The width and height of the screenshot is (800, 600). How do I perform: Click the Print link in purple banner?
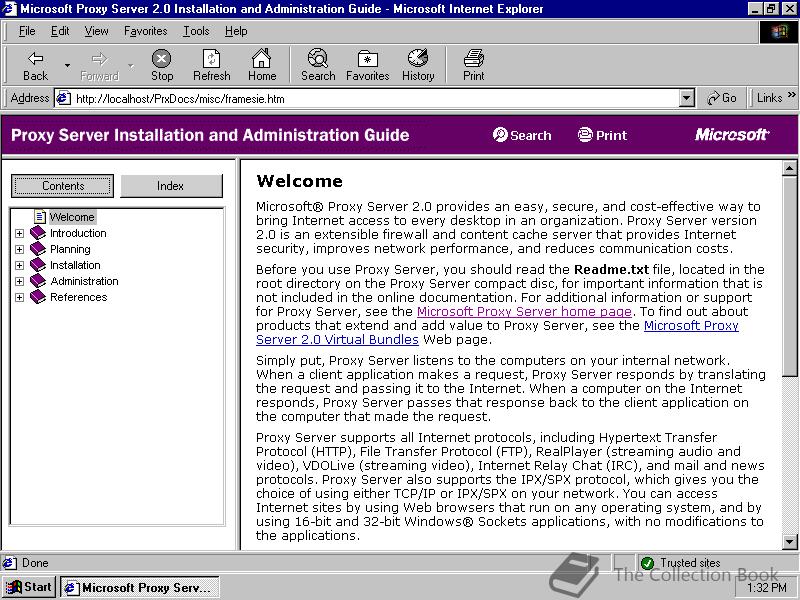coord(602,135)
